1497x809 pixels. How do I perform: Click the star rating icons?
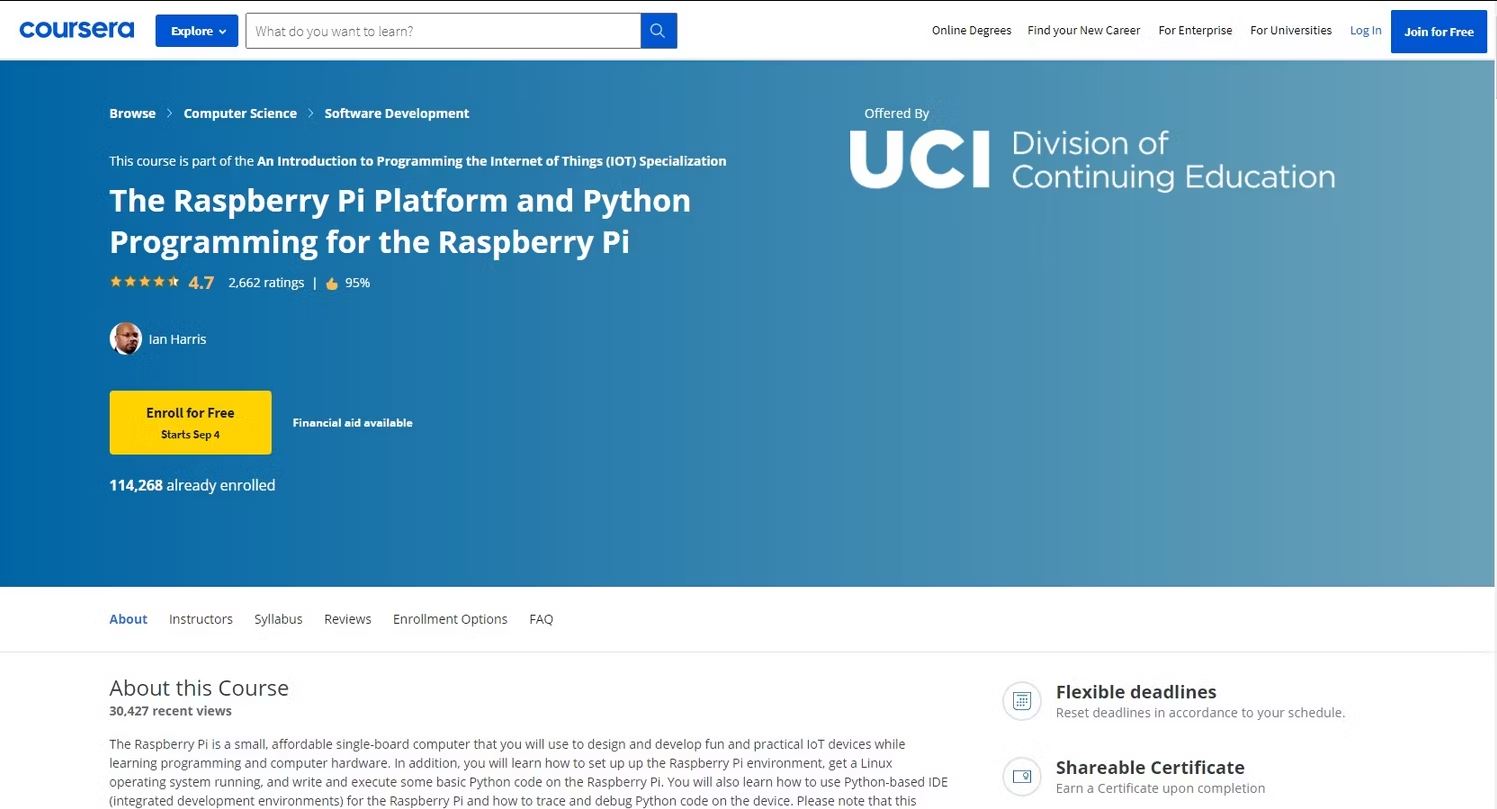145,282
